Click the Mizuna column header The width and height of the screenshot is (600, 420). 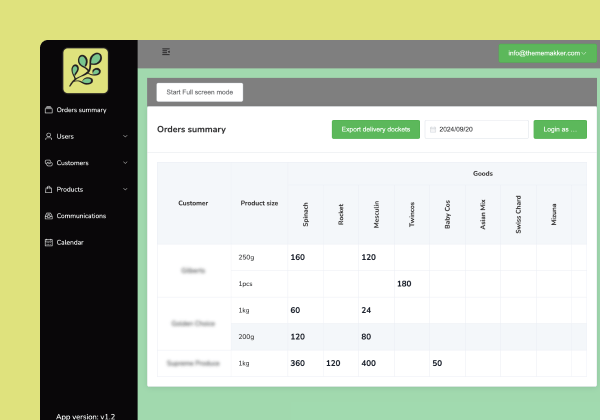coord(553,215)
